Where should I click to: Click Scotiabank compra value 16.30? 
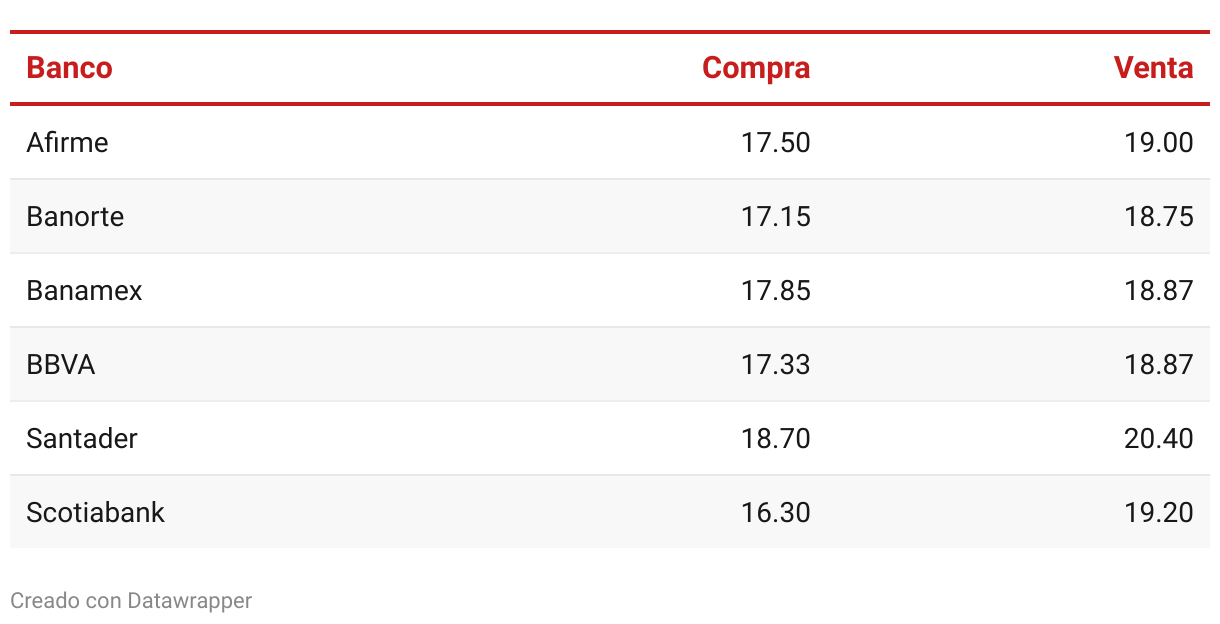[776, 512]
